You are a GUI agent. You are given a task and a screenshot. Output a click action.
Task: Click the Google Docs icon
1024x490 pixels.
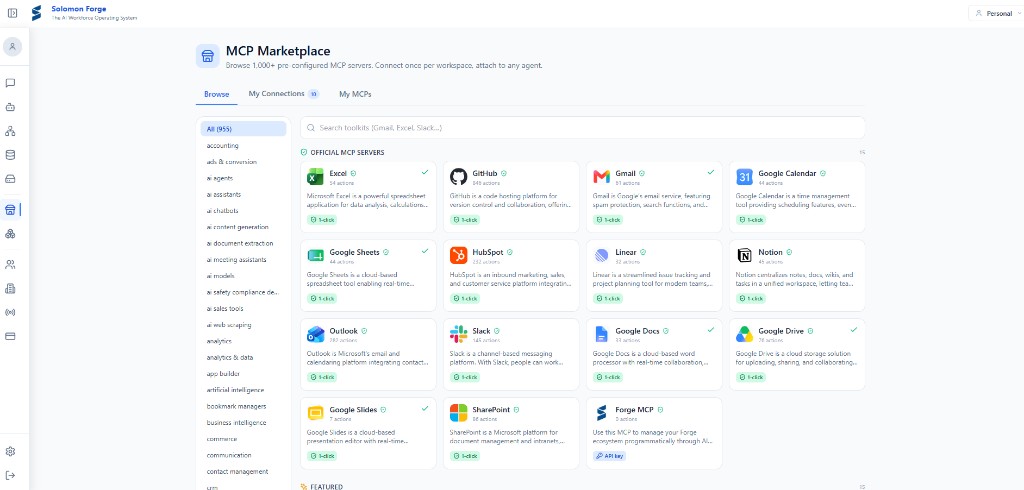tap(601, 334)
